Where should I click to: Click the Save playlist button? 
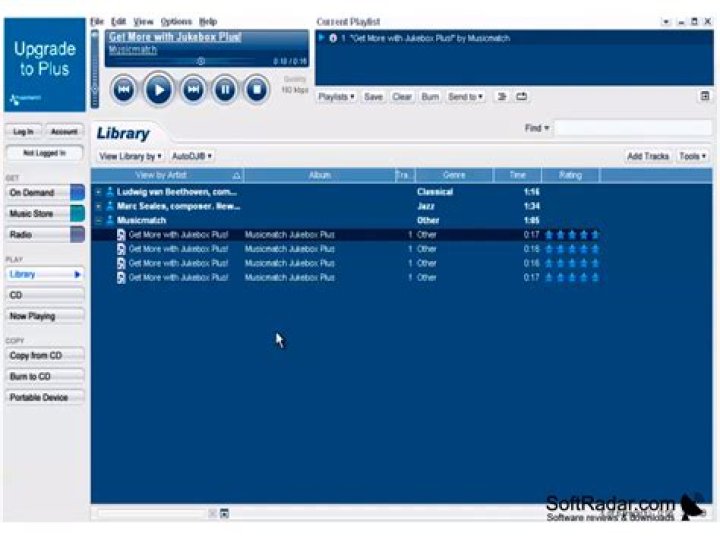[x=373, y=97]
